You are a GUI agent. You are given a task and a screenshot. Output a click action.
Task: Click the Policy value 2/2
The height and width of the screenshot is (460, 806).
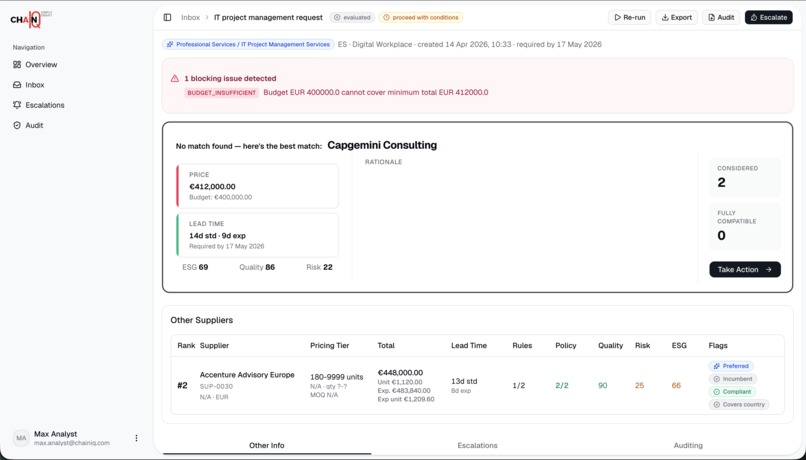pos(562,385)
